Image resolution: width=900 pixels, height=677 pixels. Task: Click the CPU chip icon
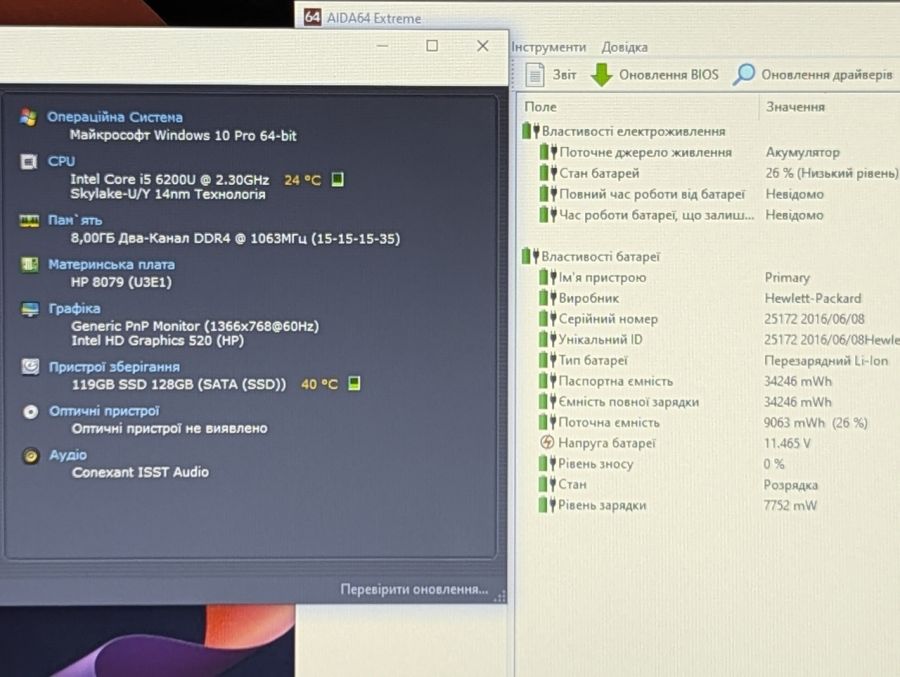[x=29, y=161]
